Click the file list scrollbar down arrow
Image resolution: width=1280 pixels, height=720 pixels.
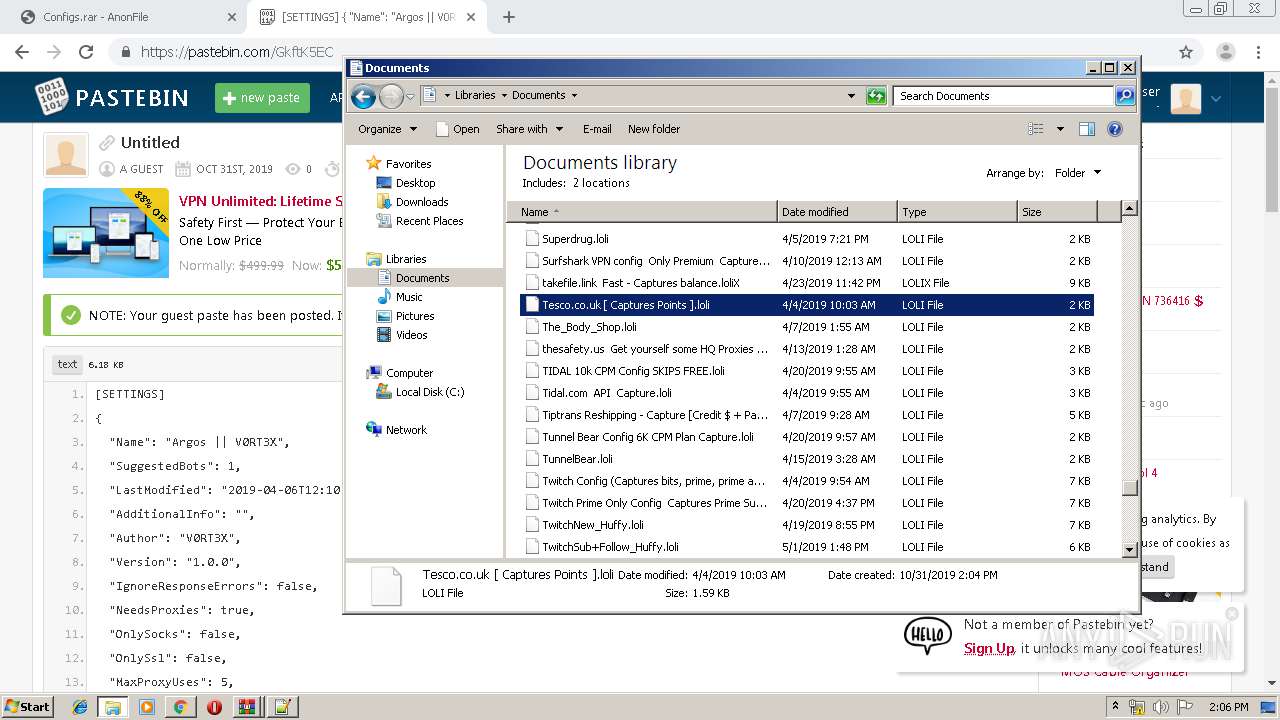(x=1129, y=549)
